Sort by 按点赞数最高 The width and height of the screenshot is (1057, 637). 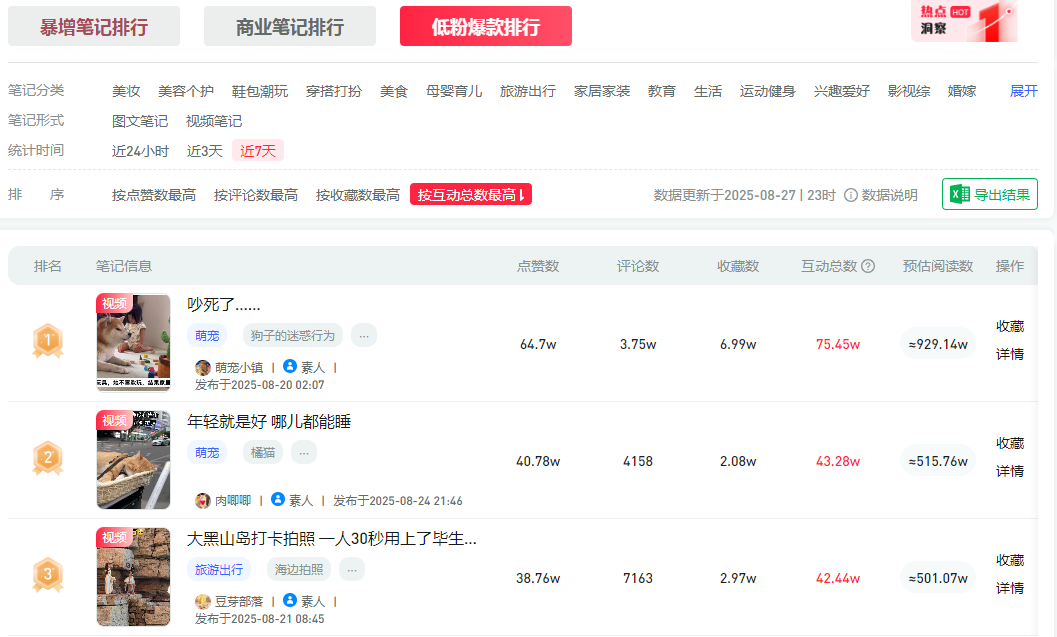[x=154, y=195]
